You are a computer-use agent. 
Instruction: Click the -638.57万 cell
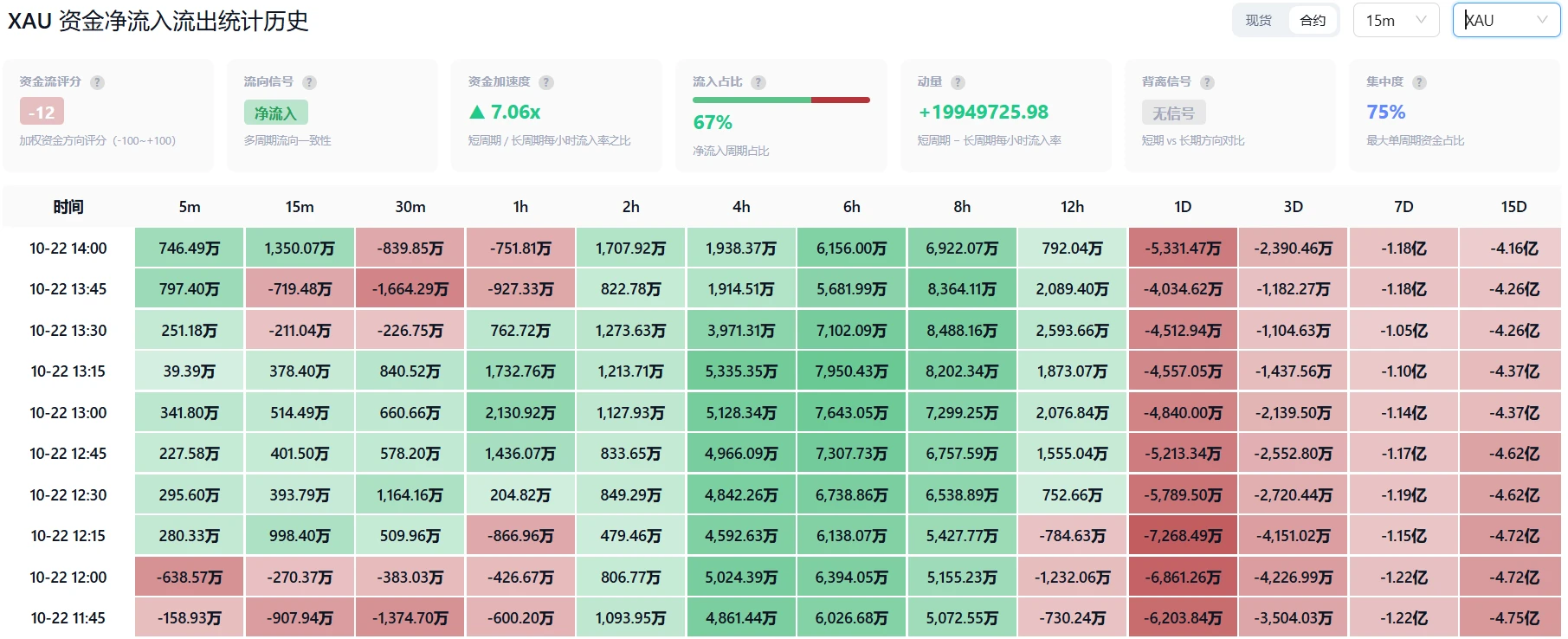190,578
